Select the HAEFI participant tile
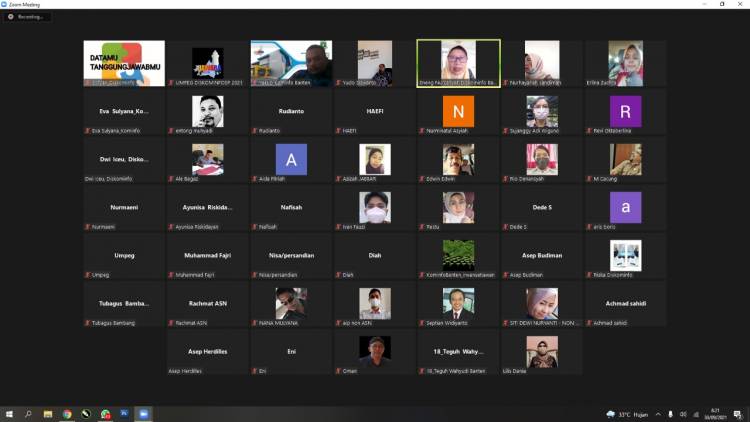The width and height of the screenshot is (750, 422). 375,111
